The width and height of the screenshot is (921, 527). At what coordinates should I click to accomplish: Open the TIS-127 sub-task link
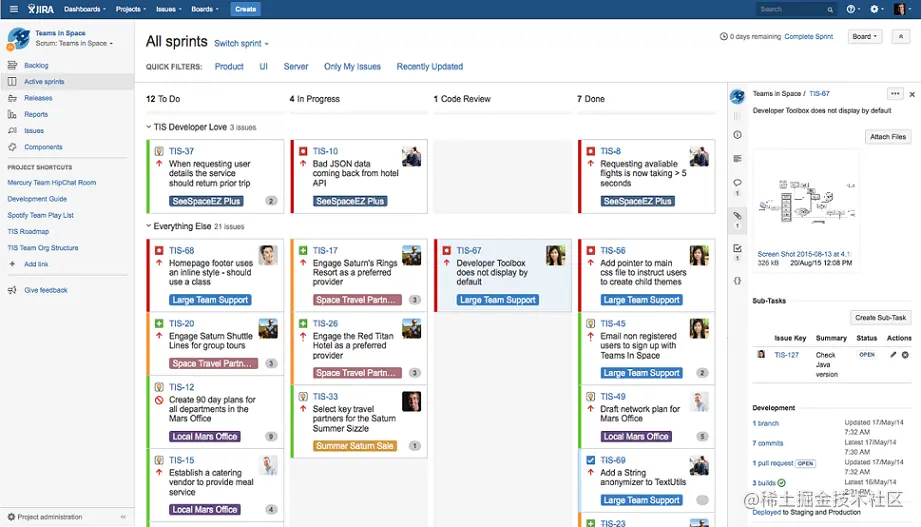click(x=786, y=355)
